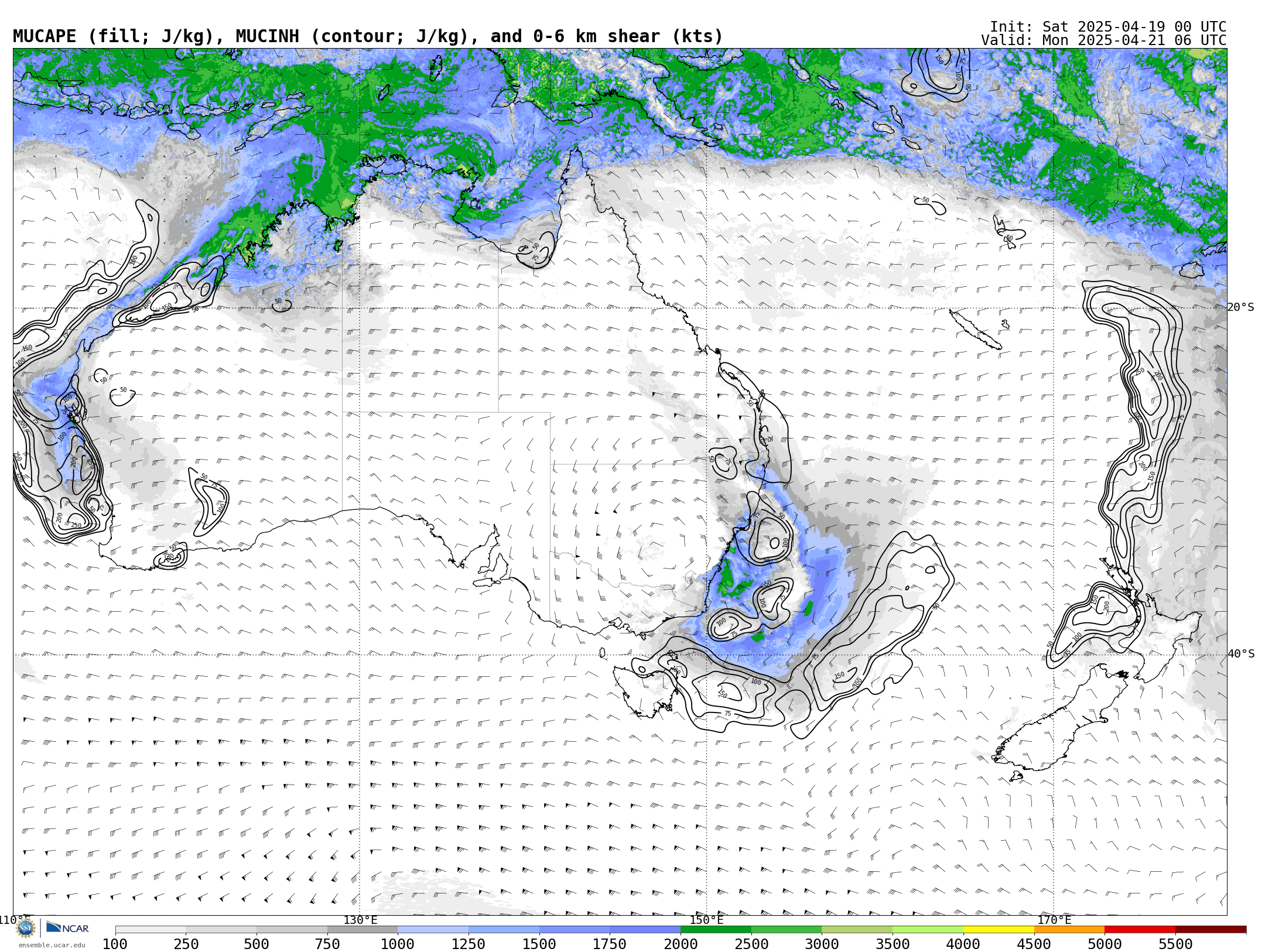Screen dimensions: 1265x952
Task: Click the NSF logo icon
Action: [x=26, y=928]
